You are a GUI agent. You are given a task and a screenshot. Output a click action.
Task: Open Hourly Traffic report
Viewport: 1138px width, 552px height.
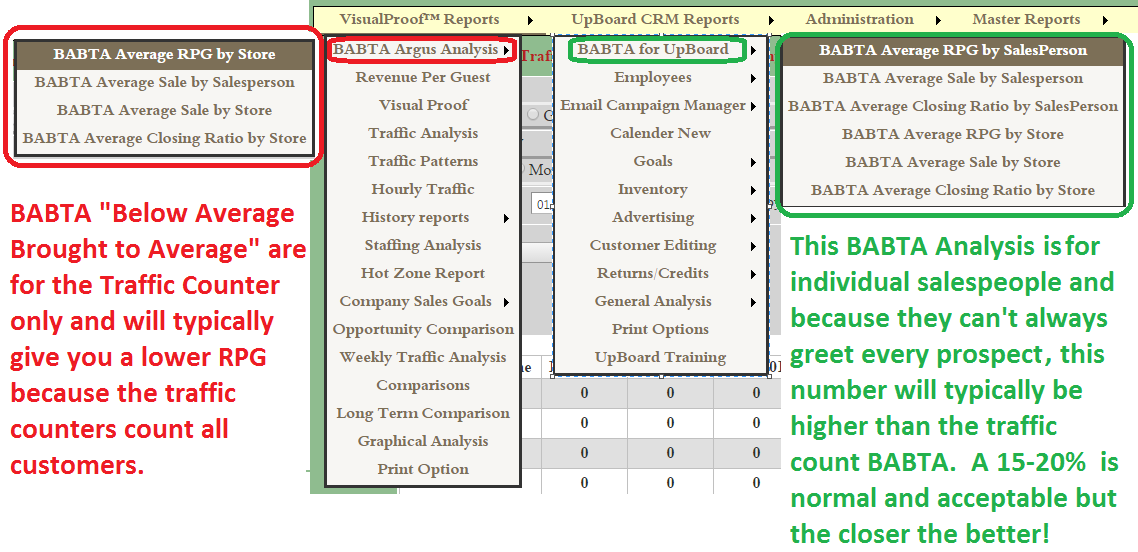click(422, 189)
